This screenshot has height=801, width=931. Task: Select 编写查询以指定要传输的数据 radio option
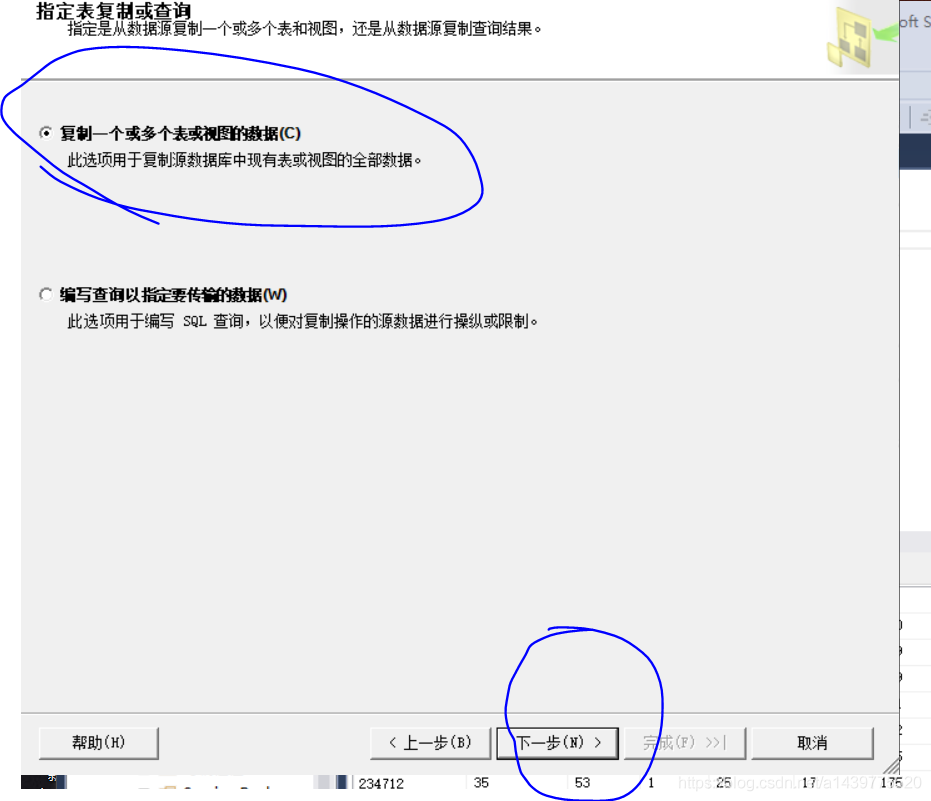pos(46,295)
